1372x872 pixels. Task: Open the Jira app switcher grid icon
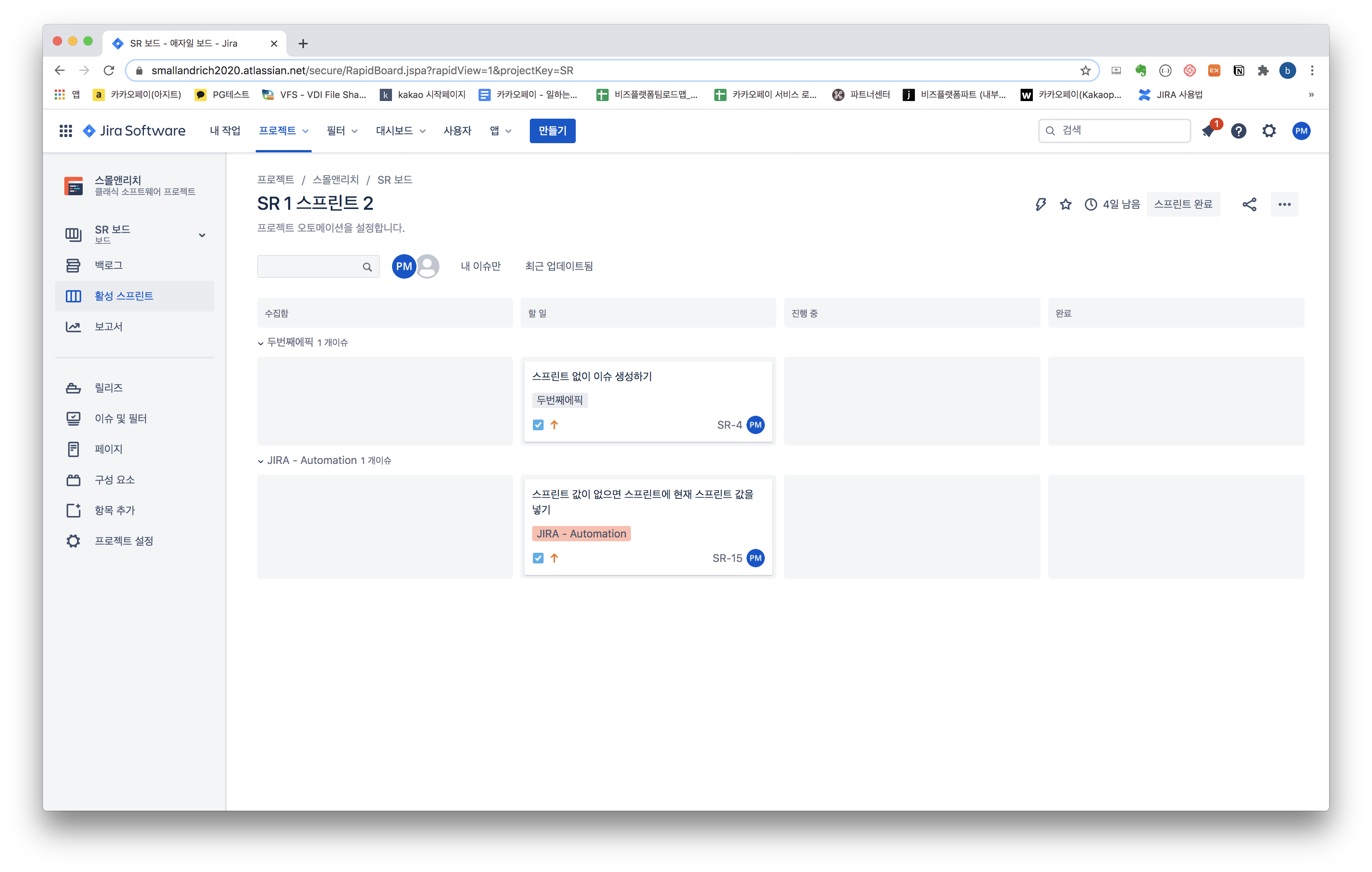click(65, 131)
